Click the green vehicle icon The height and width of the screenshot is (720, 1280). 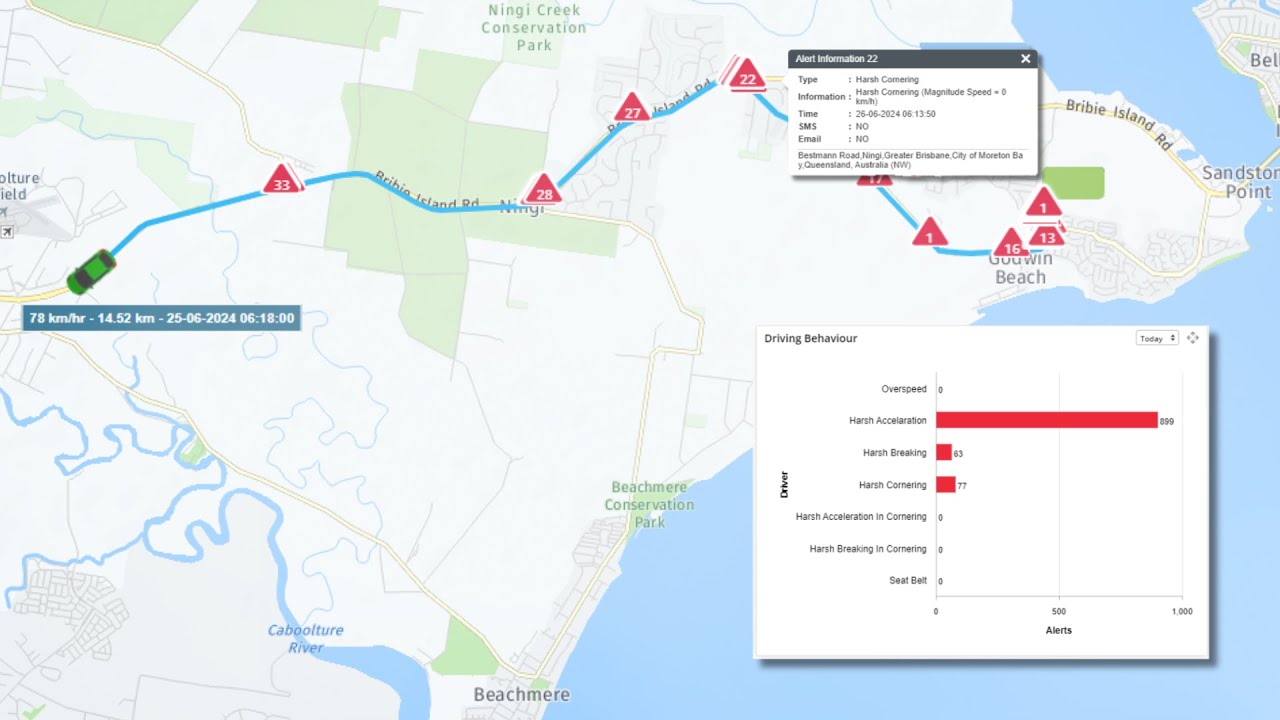coord(91,271)
